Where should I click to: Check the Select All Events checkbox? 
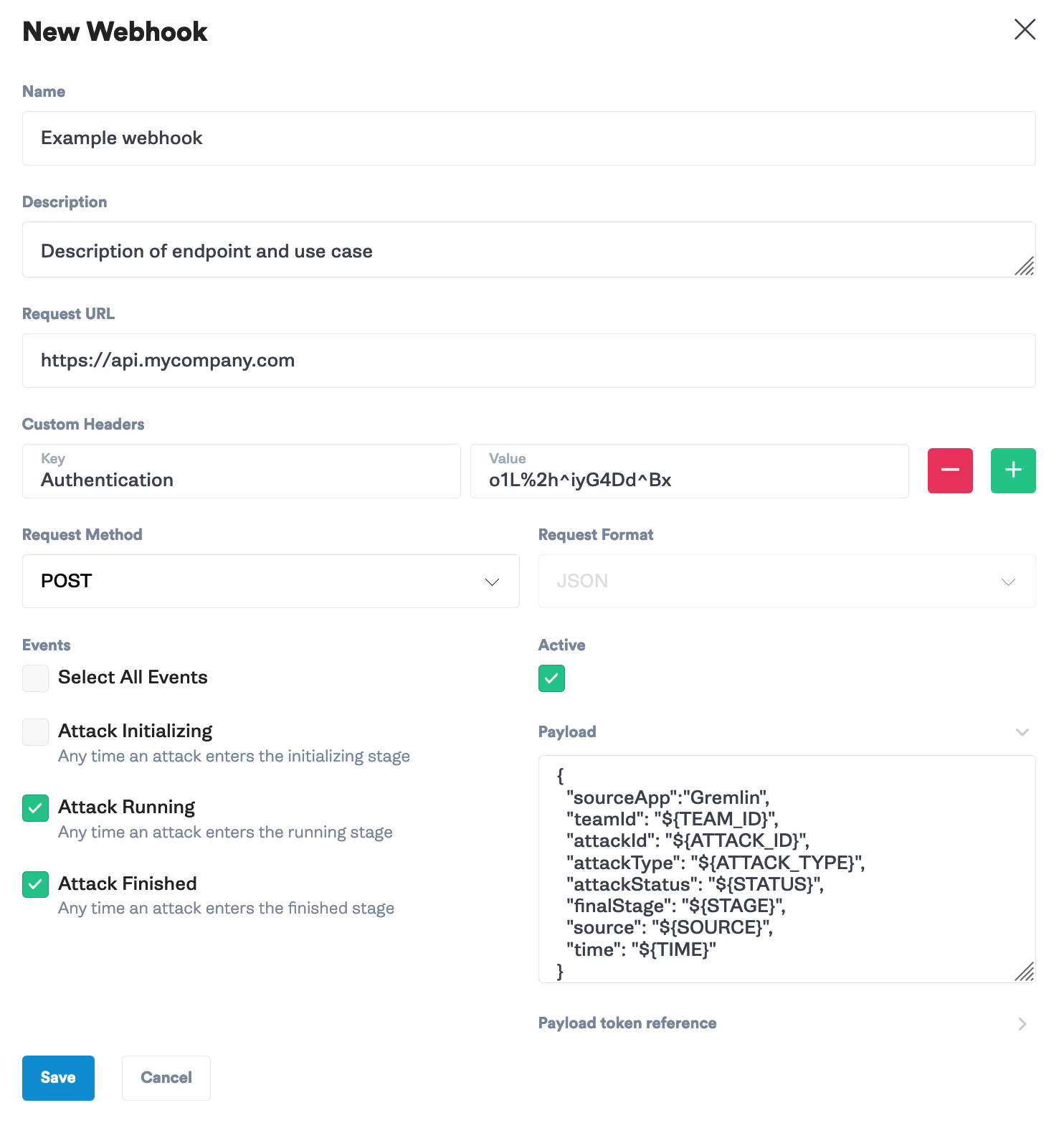pyautogui.click(x=35, y=678)
